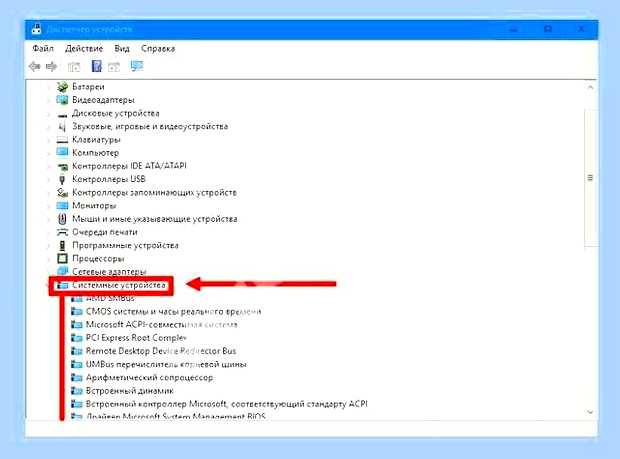Select Видеоадаптеры in the device tree
This screenshot has width=620, height=459.
[x=103, y=100]
